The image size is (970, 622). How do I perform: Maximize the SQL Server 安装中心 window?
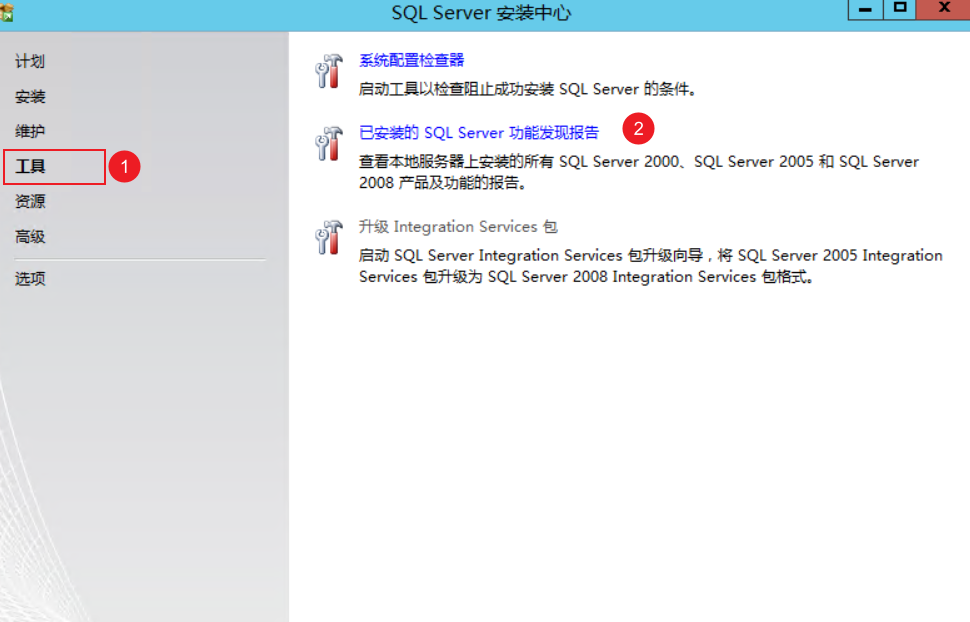tap(900, 9)
